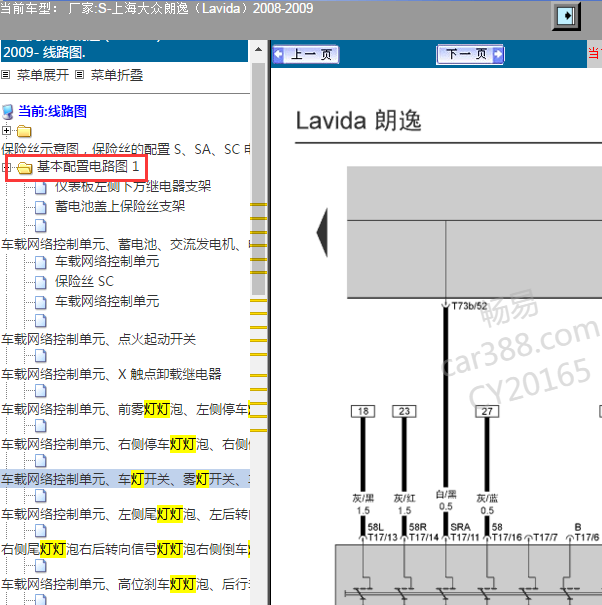Click terminal label T17/16
The image size is (602, 605).
507,537
